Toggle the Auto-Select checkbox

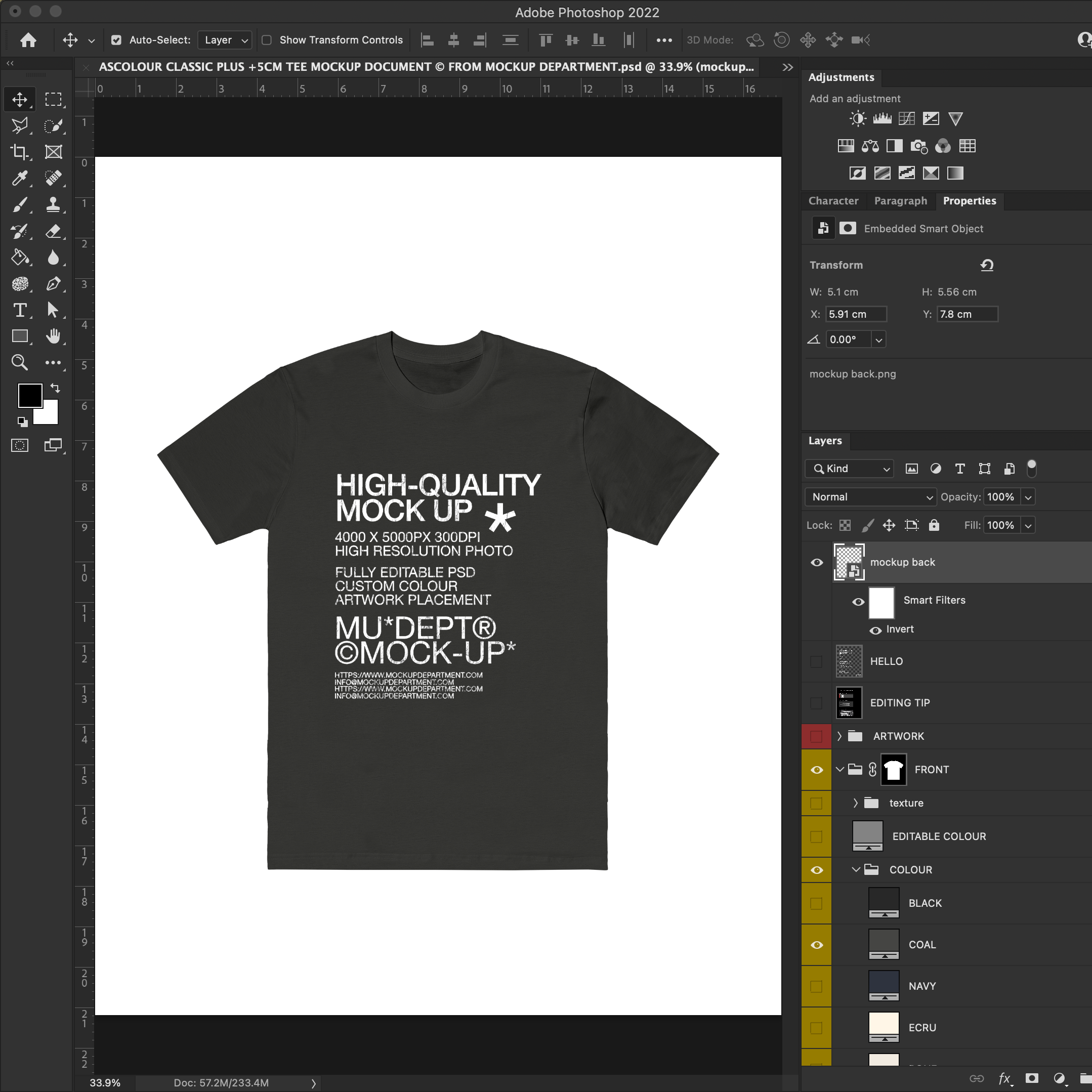tap(116, 40)
